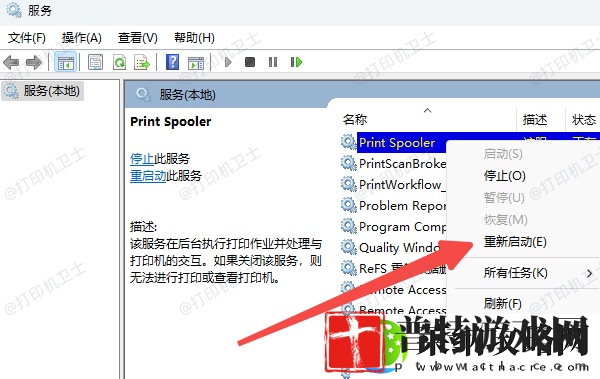This screenshot has height=379, width=600.
Task: Click the gear icon beside PrintScanBroker
Action: pyautogui.click(x=349, y=163)
